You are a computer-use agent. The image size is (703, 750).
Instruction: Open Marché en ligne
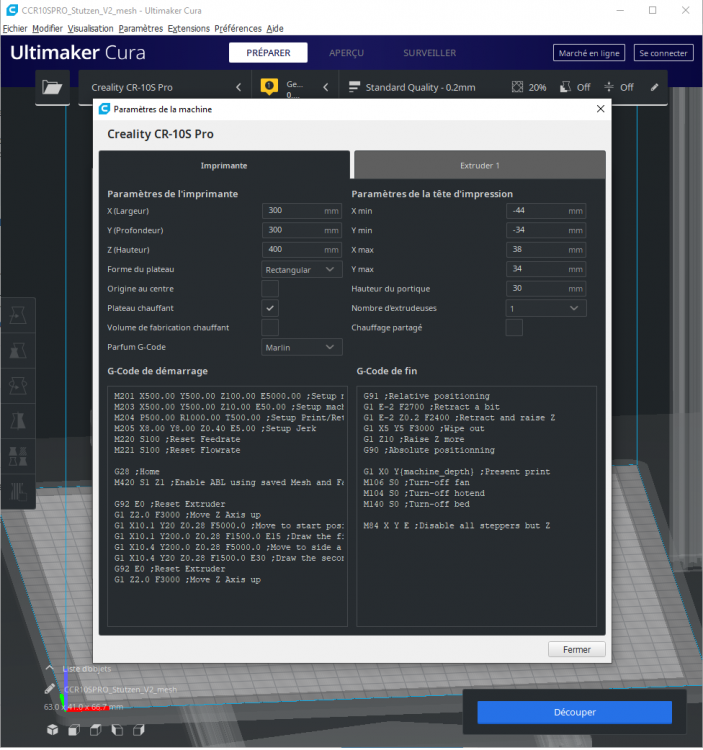(589, 53)
